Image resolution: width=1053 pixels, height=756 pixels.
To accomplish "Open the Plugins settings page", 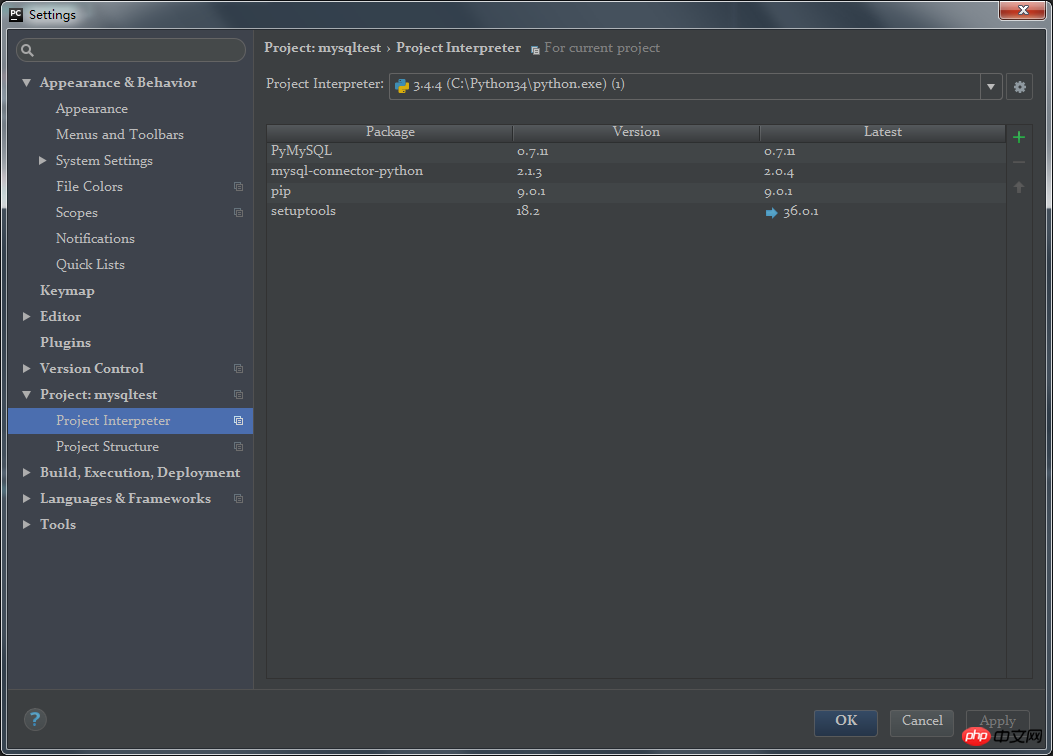I will point(65,342).
